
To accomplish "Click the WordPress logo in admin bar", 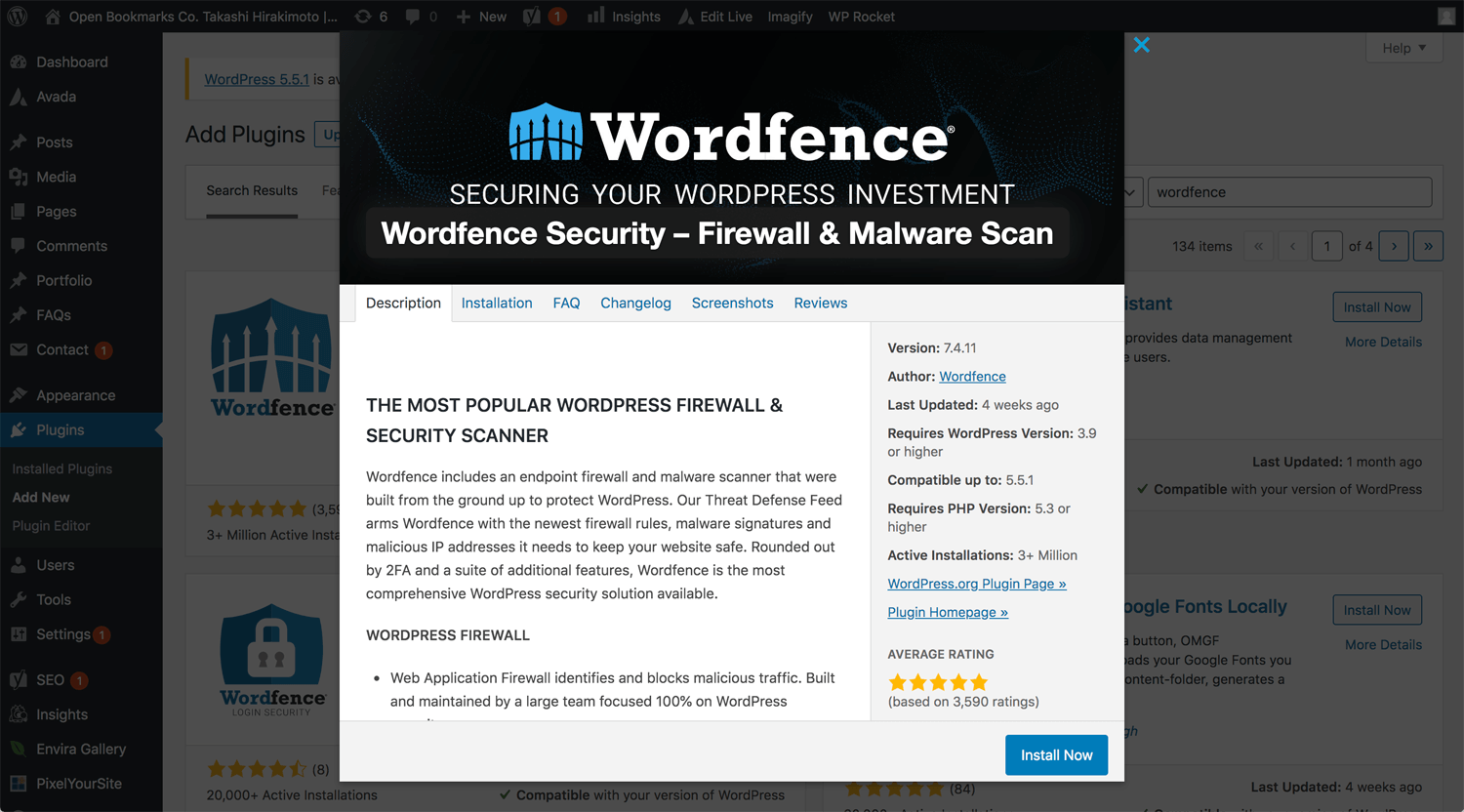I will pos(19,17).
